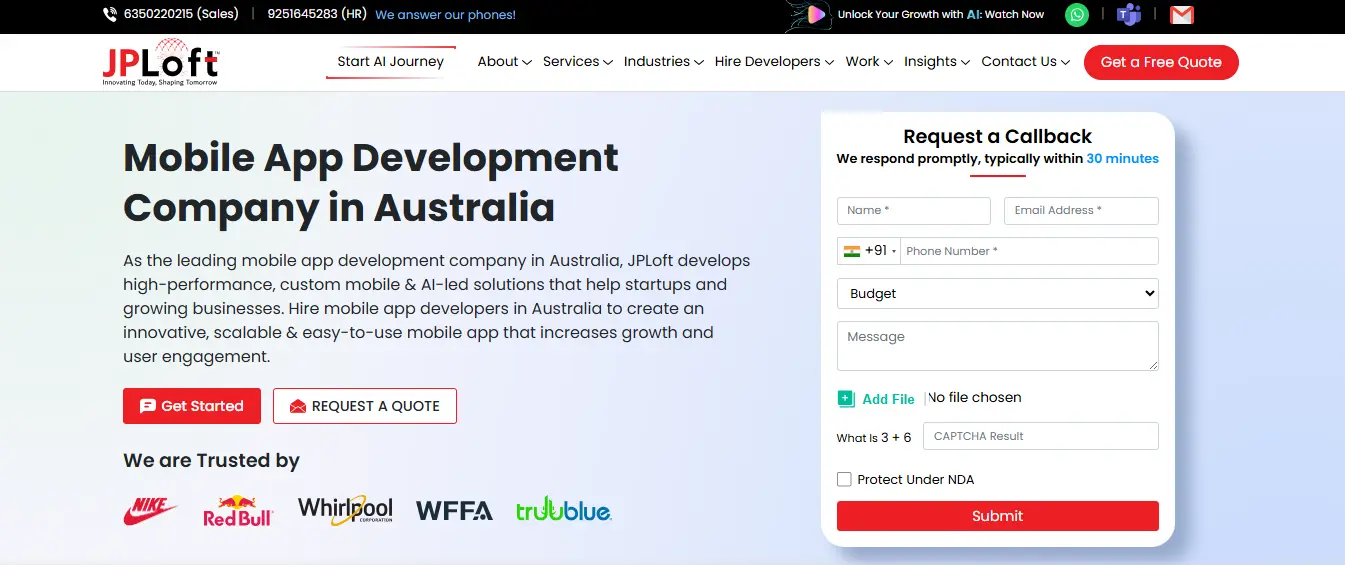Open the WhatsApp icon in top bar
Viewport: 1345px width, 565px height.
(1077, 15)
